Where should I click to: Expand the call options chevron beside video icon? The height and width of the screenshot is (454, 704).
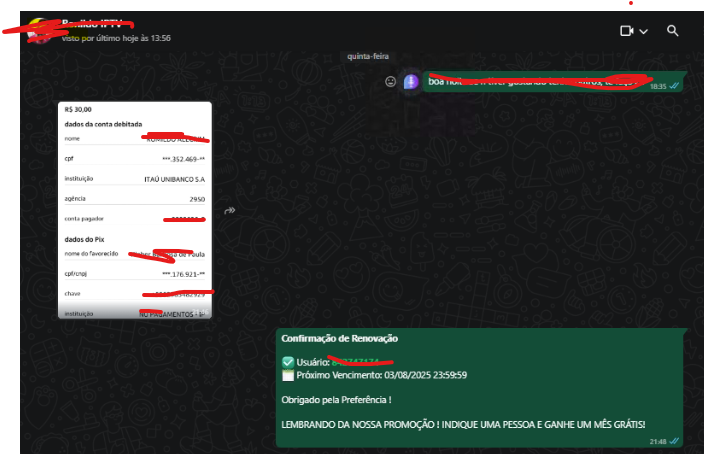643,32
